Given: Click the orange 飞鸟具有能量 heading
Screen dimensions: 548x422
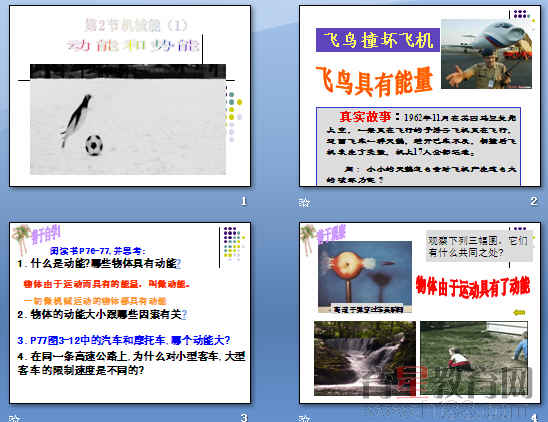Looking at the screenshot, I should (x=374, y=82).
